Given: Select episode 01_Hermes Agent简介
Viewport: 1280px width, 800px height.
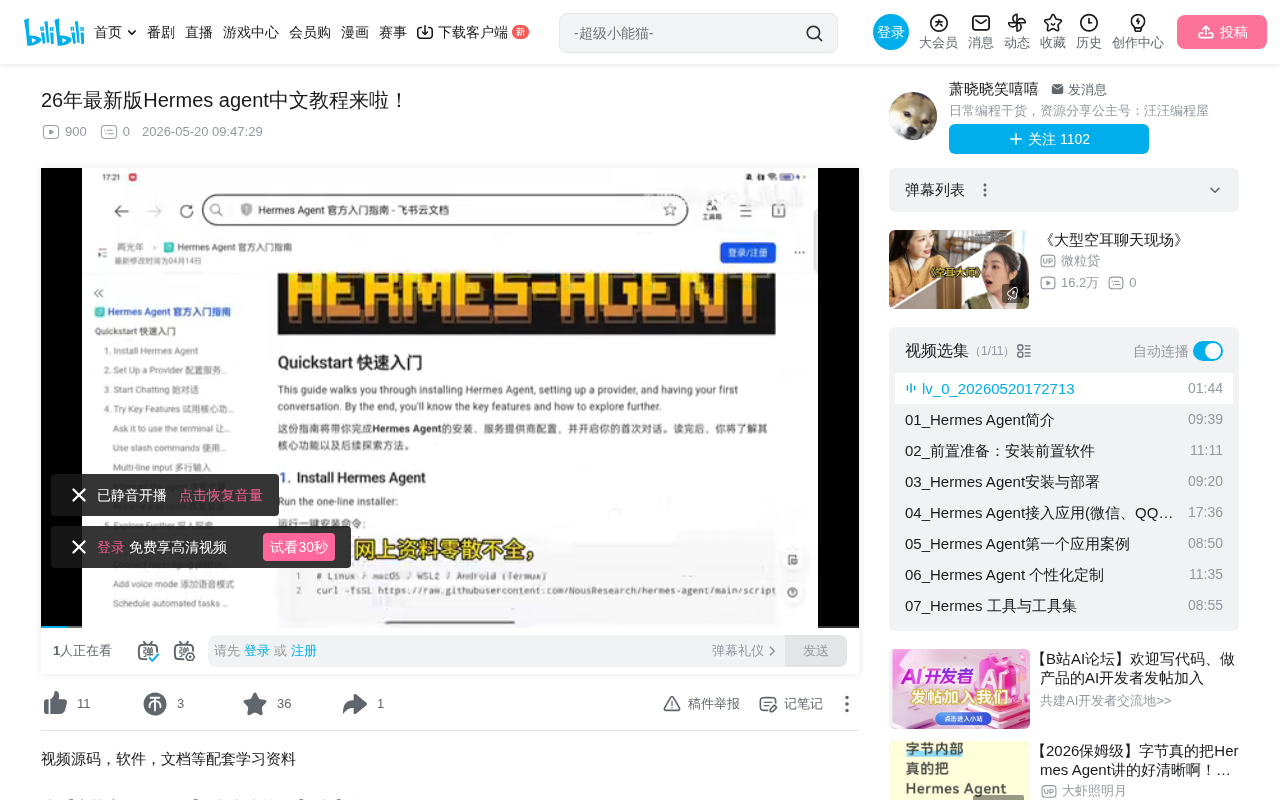Looking at the screenshot, I should click(x=1064, y=420).
